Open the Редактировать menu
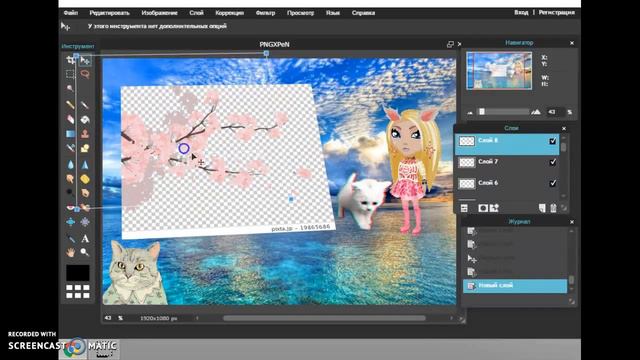The image size is (640, 360). [x=109, y=13]
